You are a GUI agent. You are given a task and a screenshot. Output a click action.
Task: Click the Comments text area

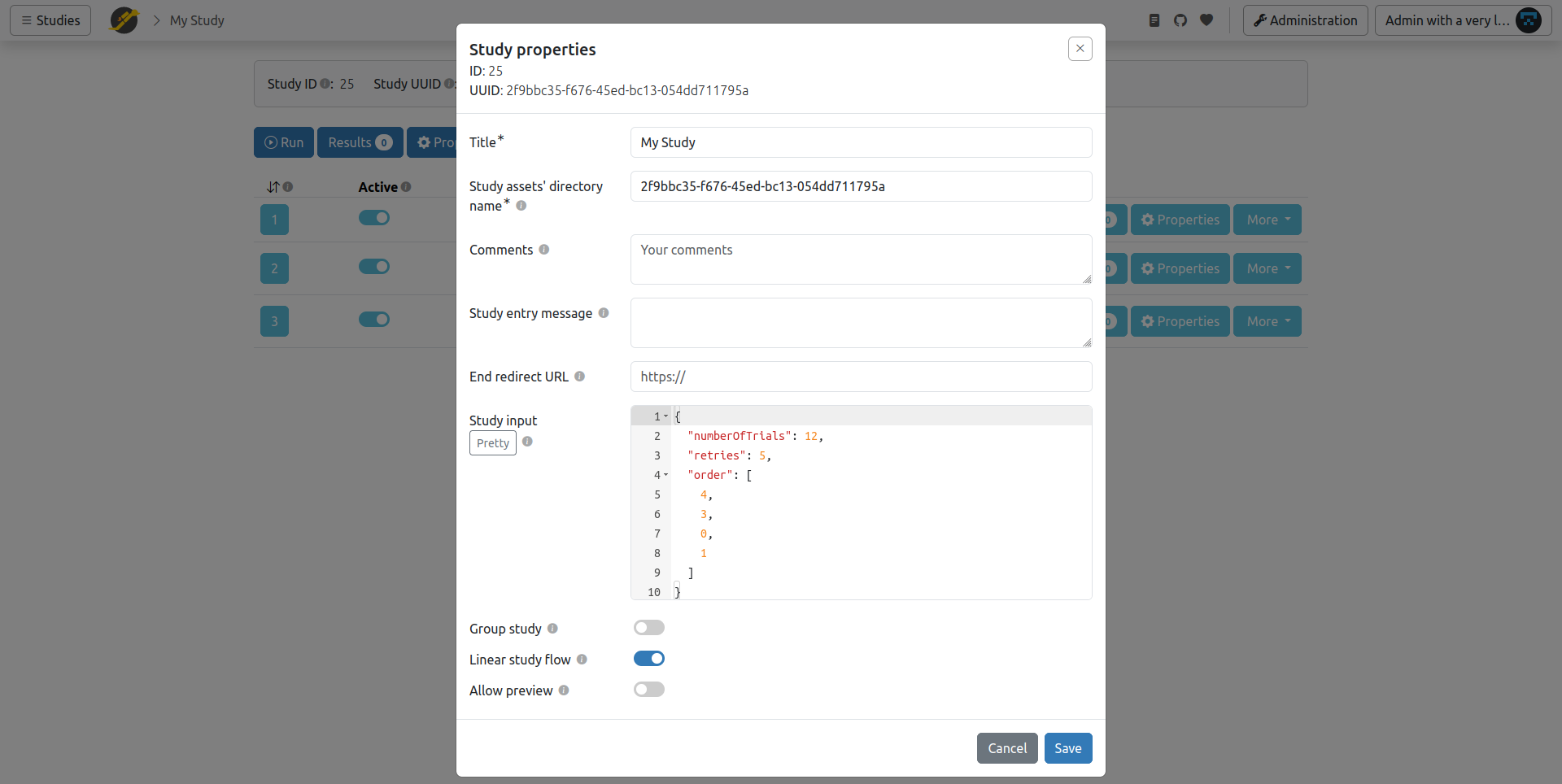click(x=862, y=259)
